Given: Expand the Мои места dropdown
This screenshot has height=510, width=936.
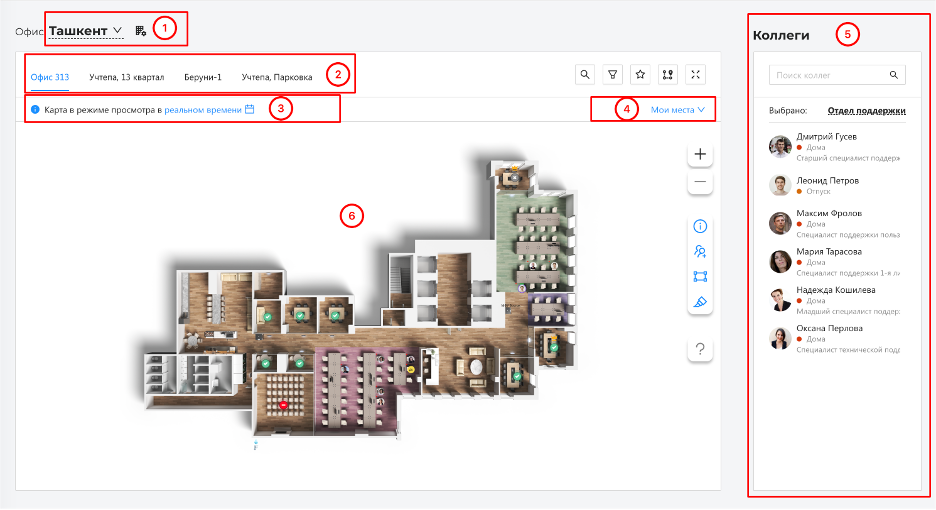Looking at the screenshot, I should 678,110.
